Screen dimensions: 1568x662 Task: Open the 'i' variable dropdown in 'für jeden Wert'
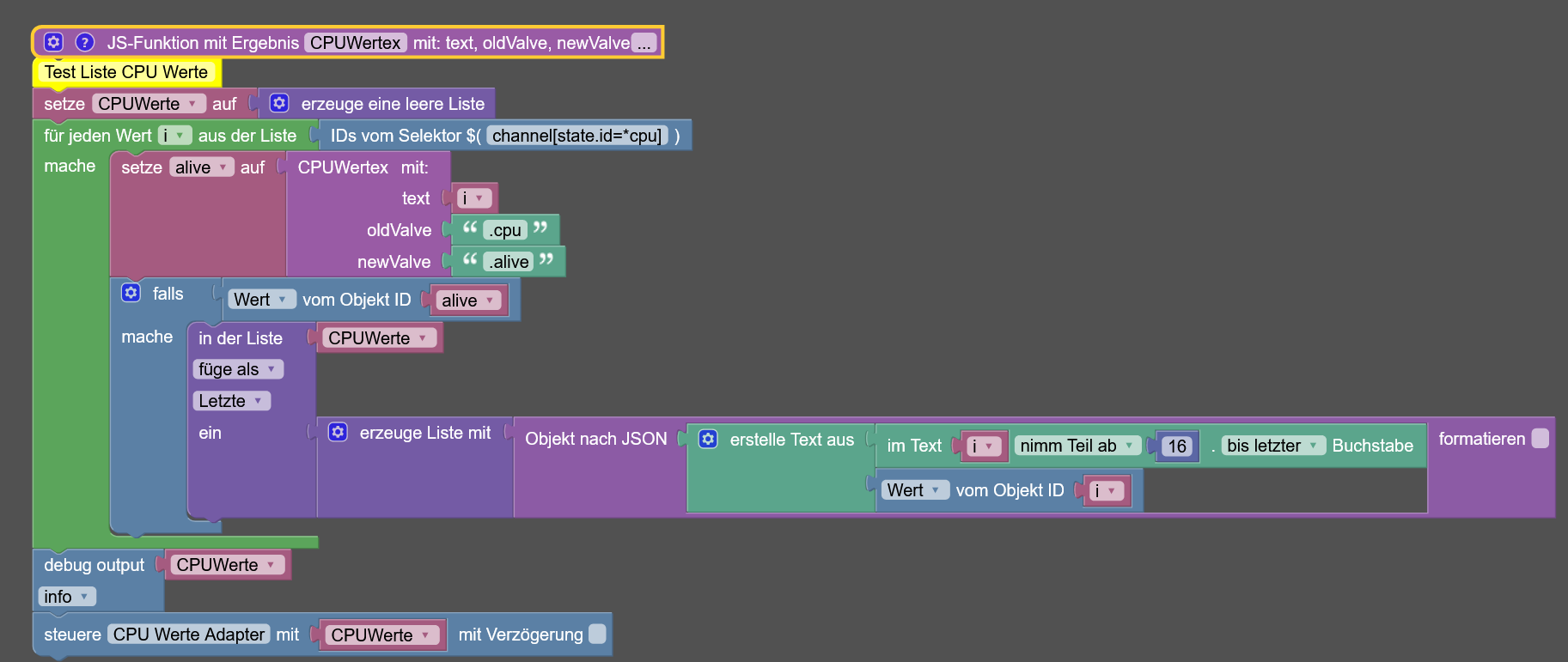click(x=174, y=136)
